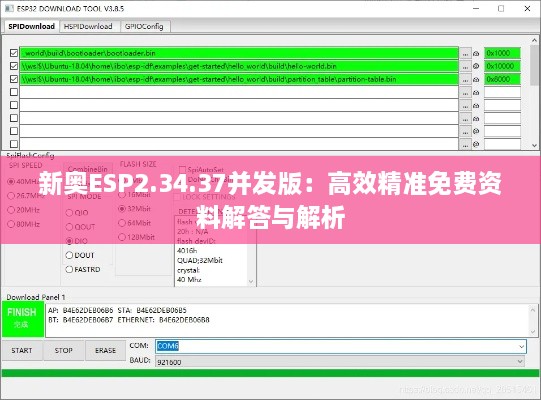The height and width of the screenshot is (400, 541).
Task: Uncheck the partition-table.bin file checkbox
Action: 14,79
